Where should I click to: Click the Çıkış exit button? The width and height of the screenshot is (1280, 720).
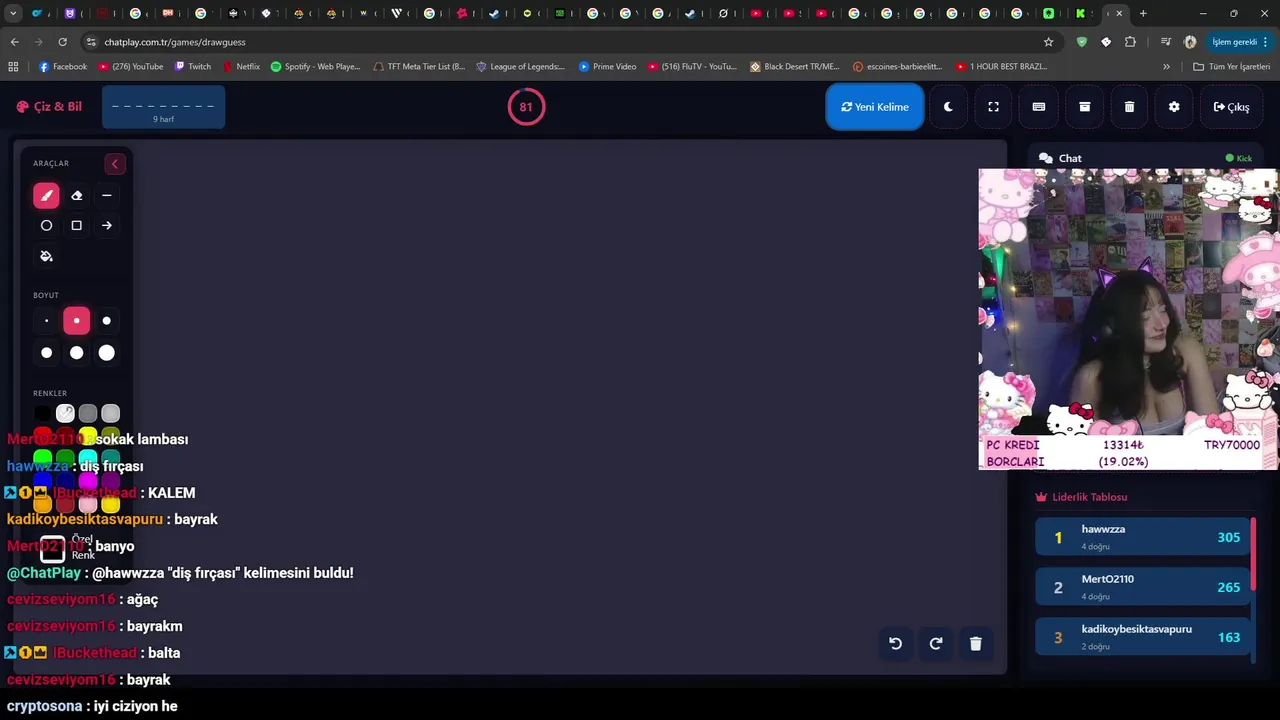tap(1231, 107)
